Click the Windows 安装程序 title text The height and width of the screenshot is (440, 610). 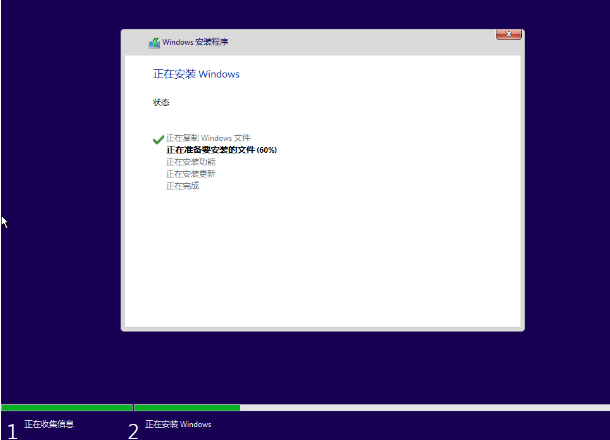click(x=195, y=42)
